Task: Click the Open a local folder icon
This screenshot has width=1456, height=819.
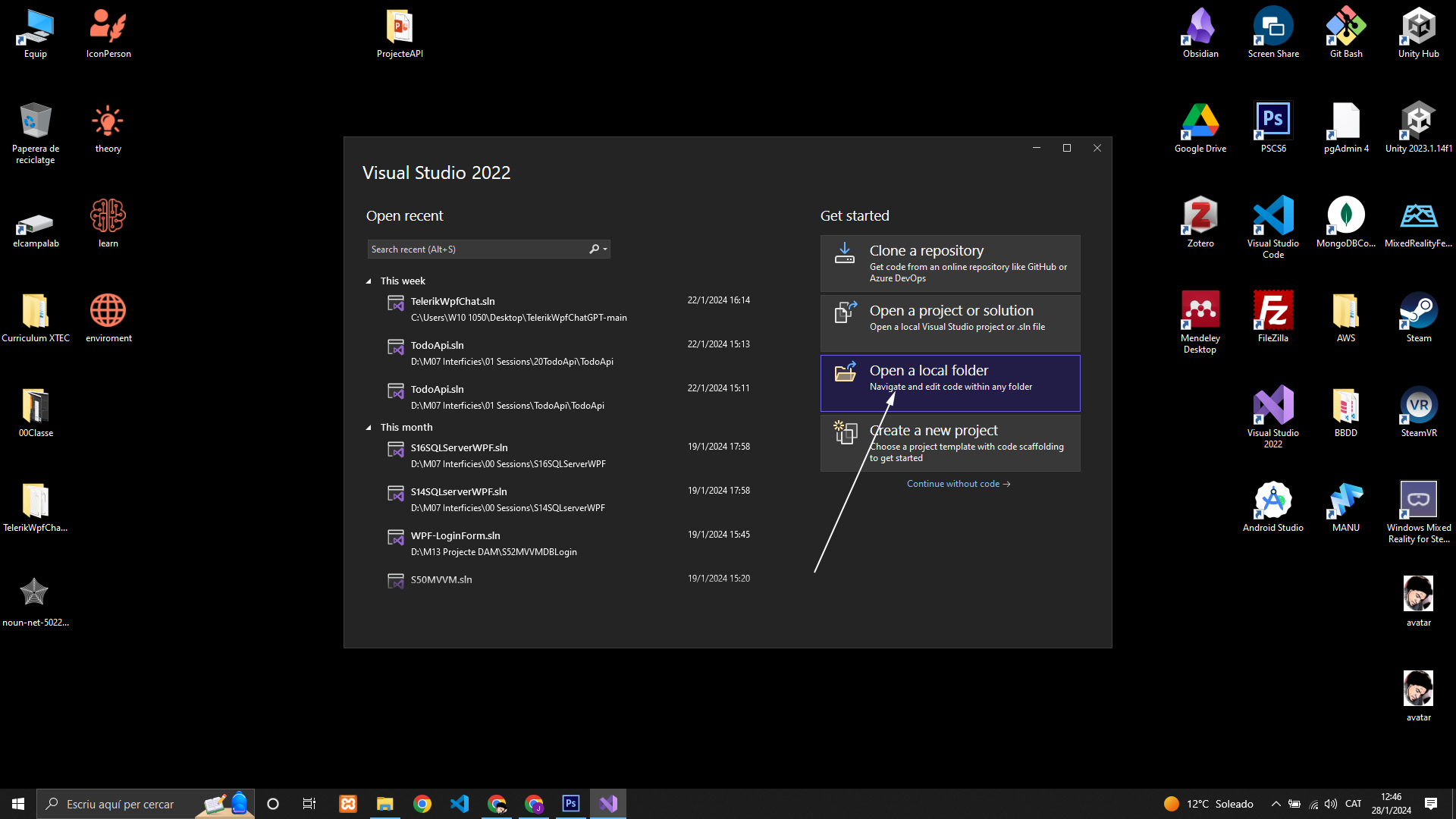Action: pyautogui.click(x=844, y=372)
